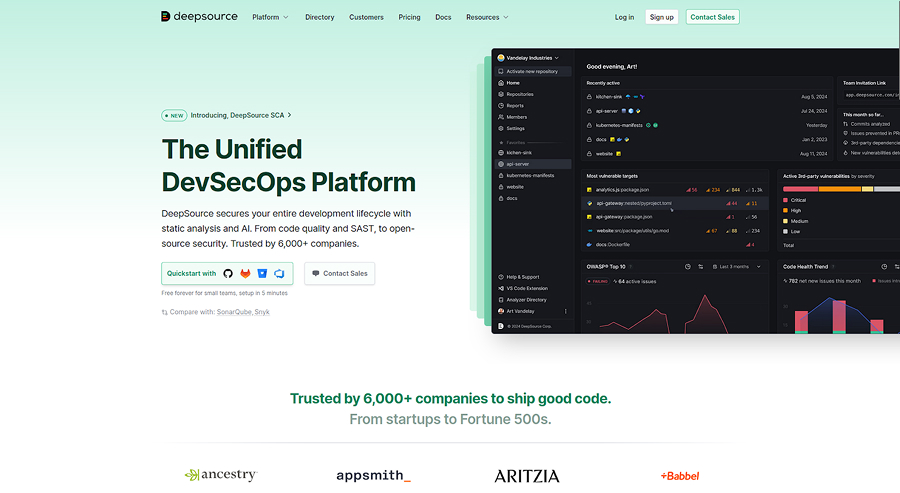Open Pricing in the top navigation
This screenshot has width=900, height=493.
click(409, 17)
